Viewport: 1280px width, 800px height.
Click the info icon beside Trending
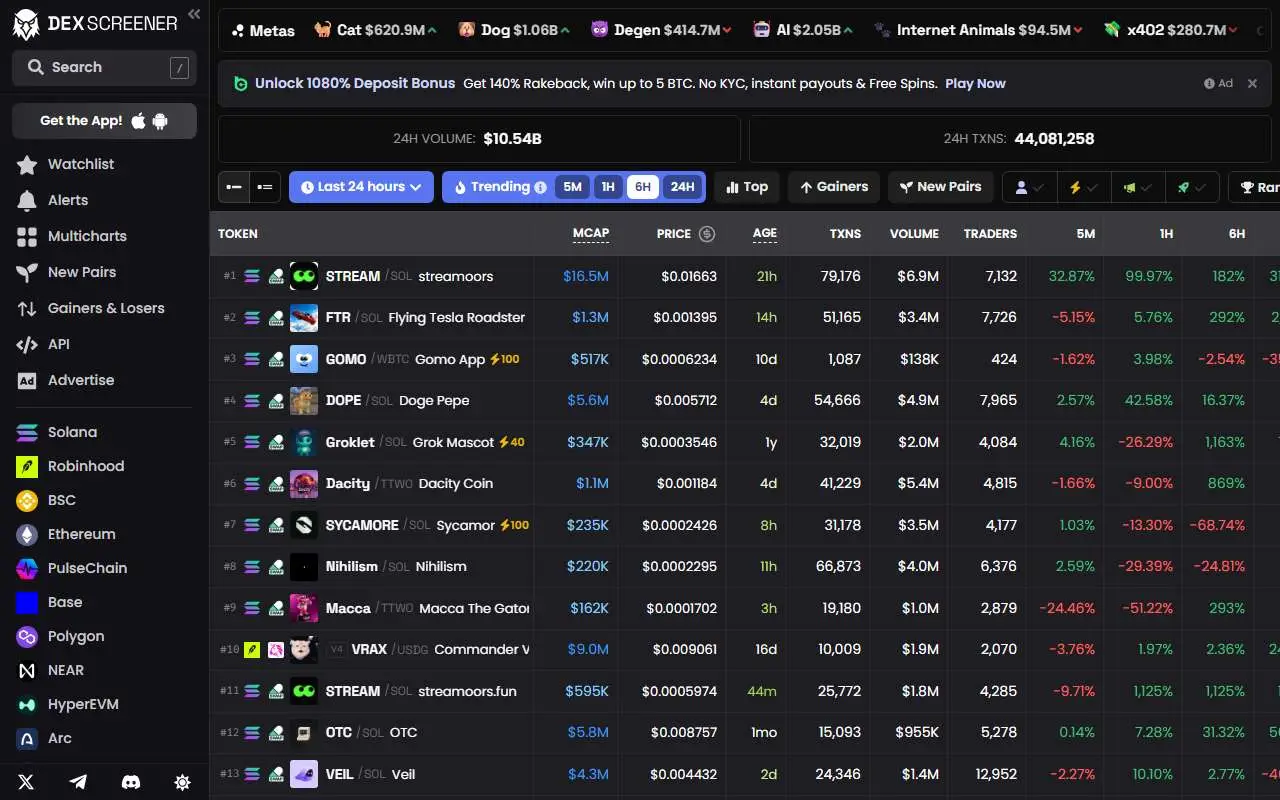click(x=541, y=187)
